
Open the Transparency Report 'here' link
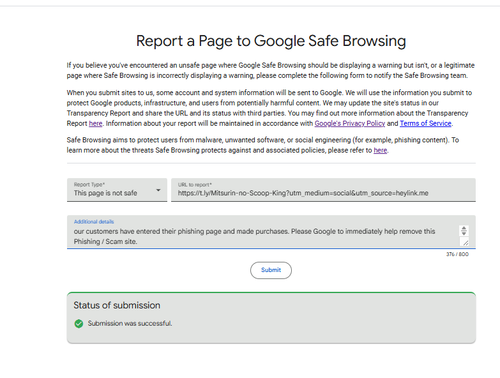point(95,123)
